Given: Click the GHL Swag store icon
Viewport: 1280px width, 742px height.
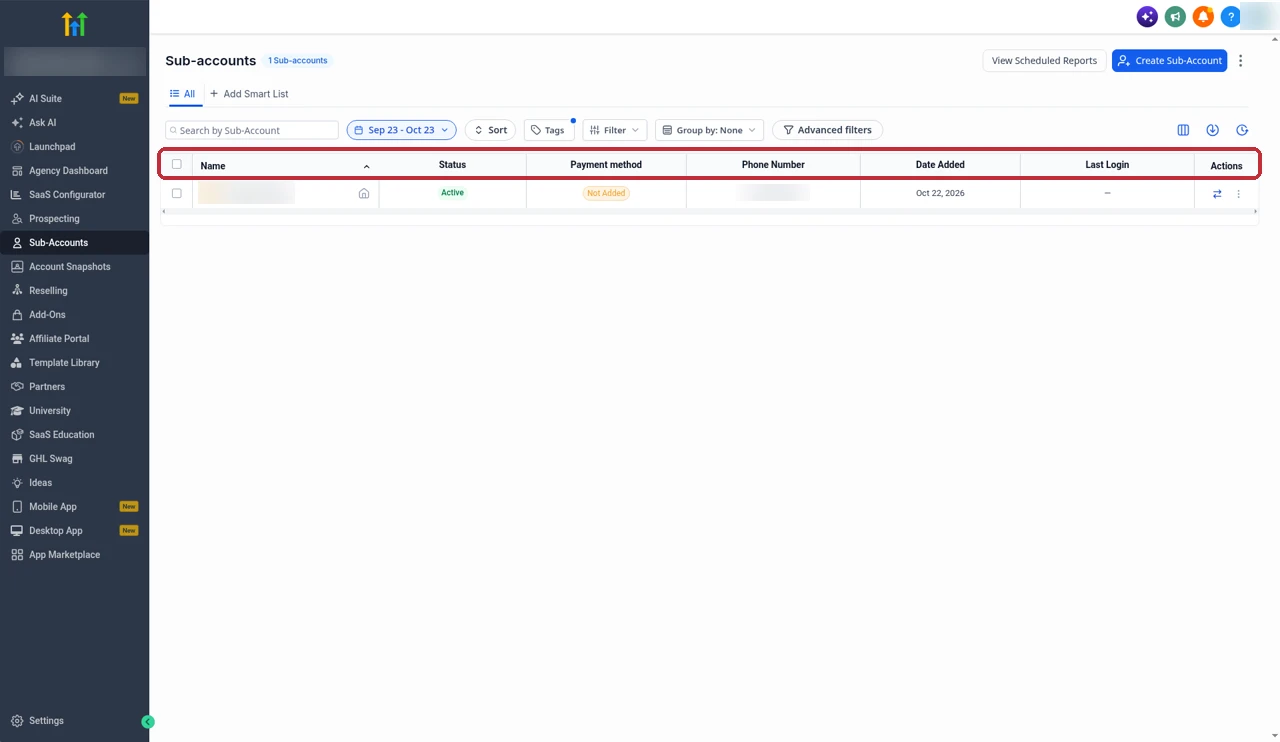Looking at the screenshot, I should coord(17,459).
